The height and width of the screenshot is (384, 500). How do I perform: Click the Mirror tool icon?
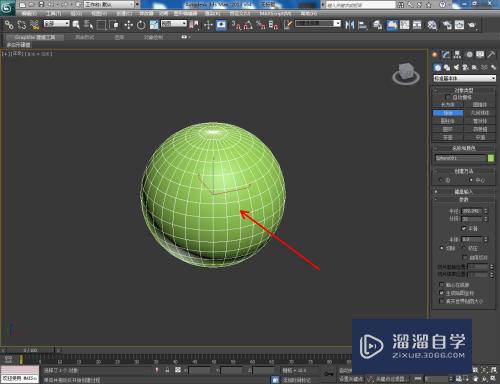point(349,25)
